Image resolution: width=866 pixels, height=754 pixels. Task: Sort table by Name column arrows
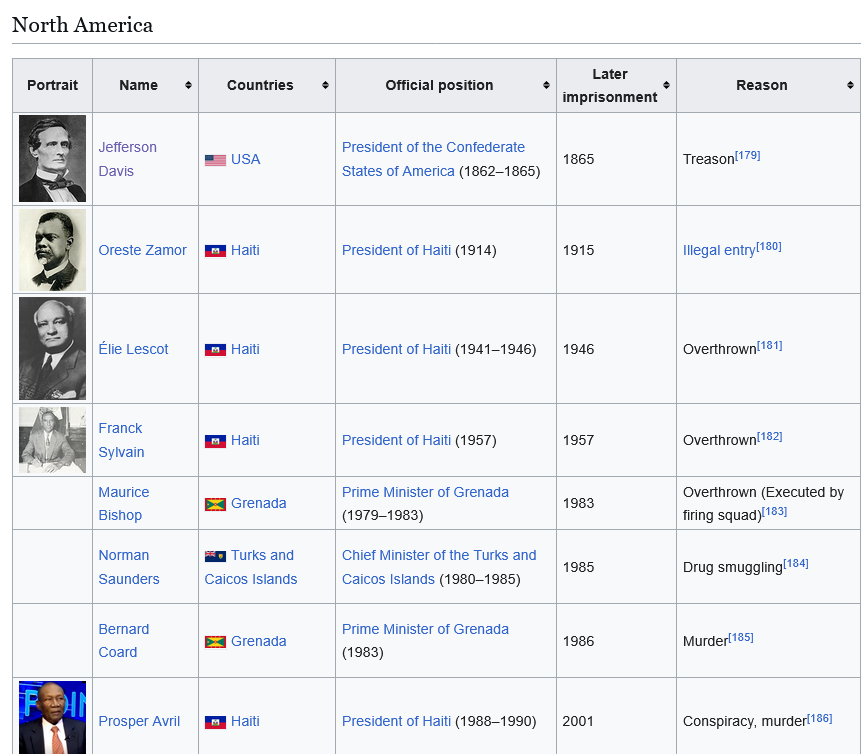tap(188, 85)
